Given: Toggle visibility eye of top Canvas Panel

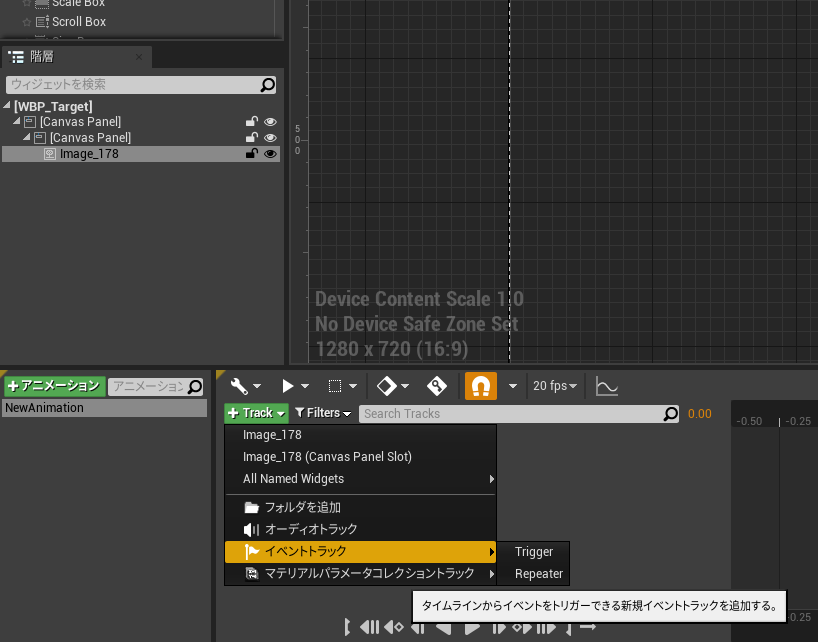Looking at the screenshot, I should pyautogui.click(x=270, y=122).
